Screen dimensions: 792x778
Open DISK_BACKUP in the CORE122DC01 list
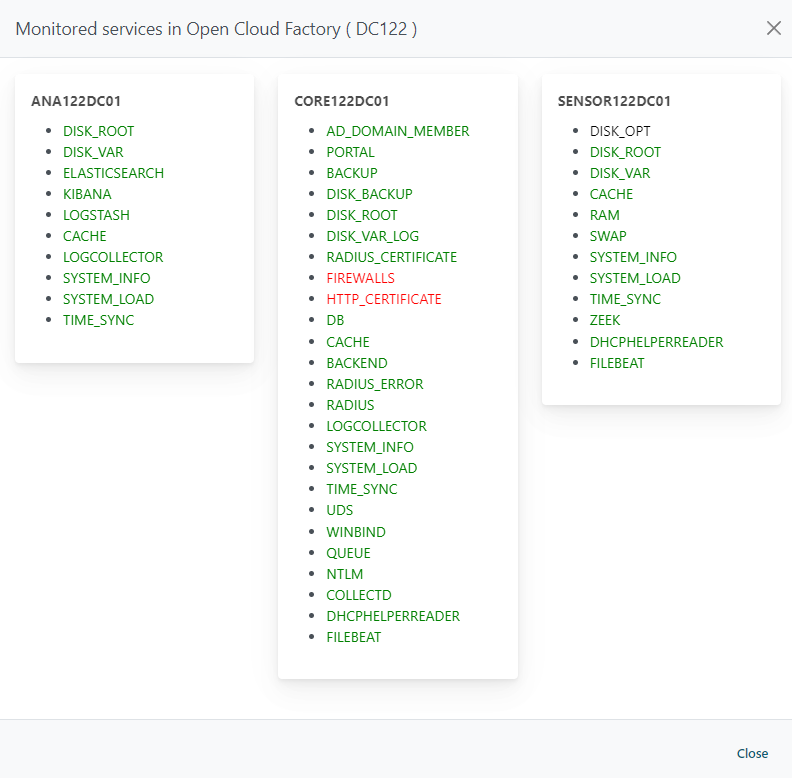tap(369, 194)
